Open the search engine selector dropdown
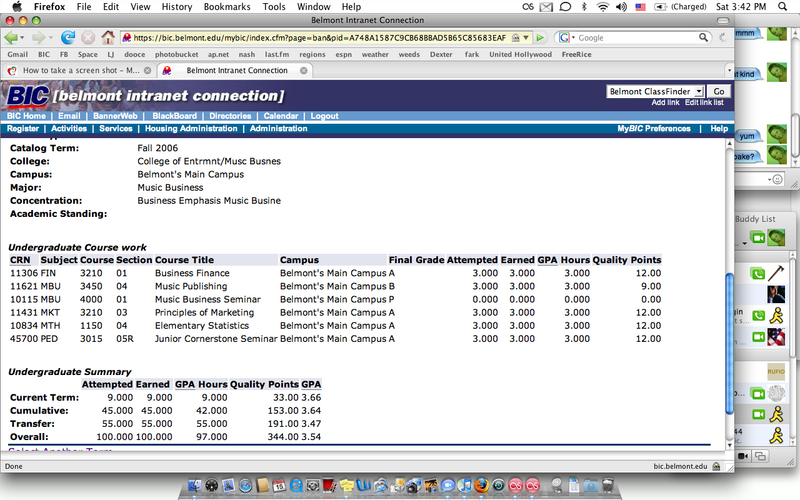This screenshot has height=500, width=800. [x=566, y=37]
